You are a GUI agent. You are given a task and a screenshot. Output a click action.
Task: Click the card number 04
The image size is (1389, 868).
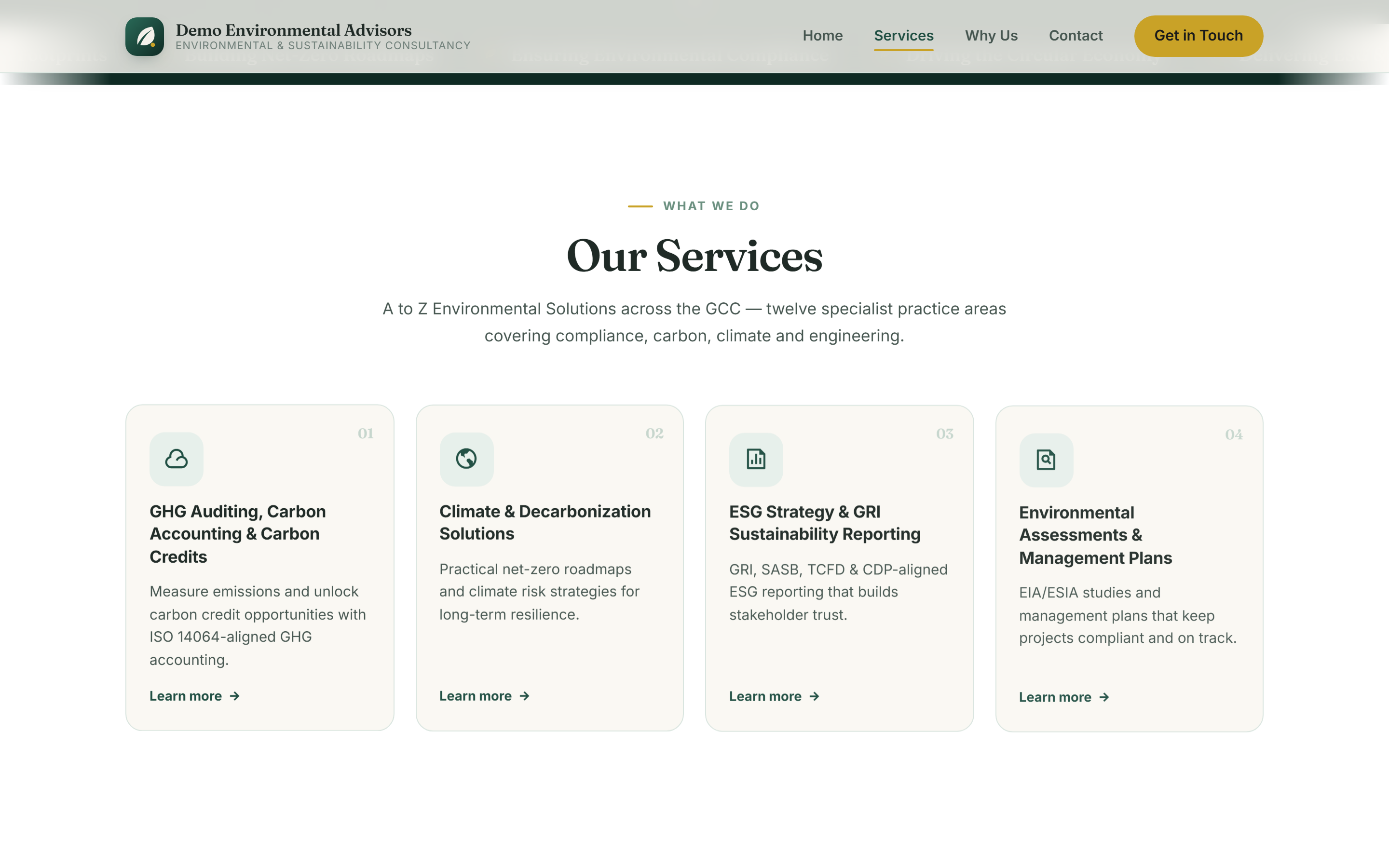pos(1234,434)
